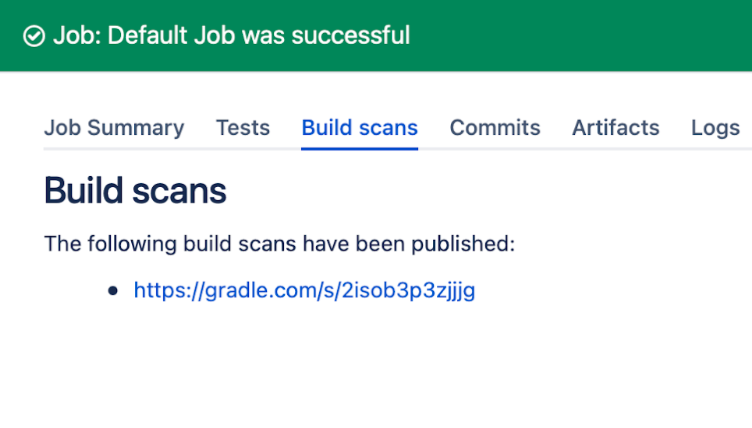
Task: View the Commits tab
Action: click(495, 128)
